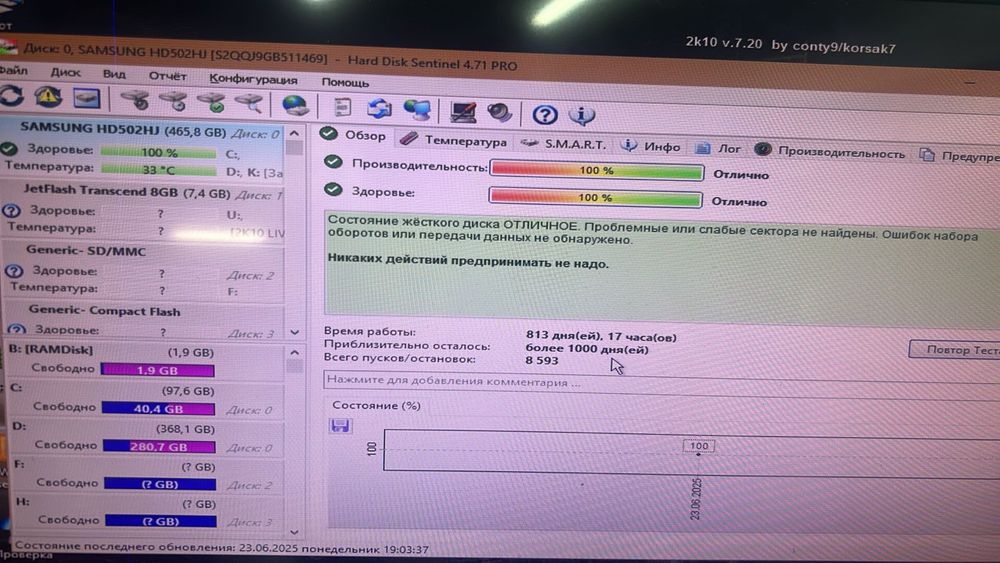Click the comment field Нажмите для добавления комментария

click(661, 382)
